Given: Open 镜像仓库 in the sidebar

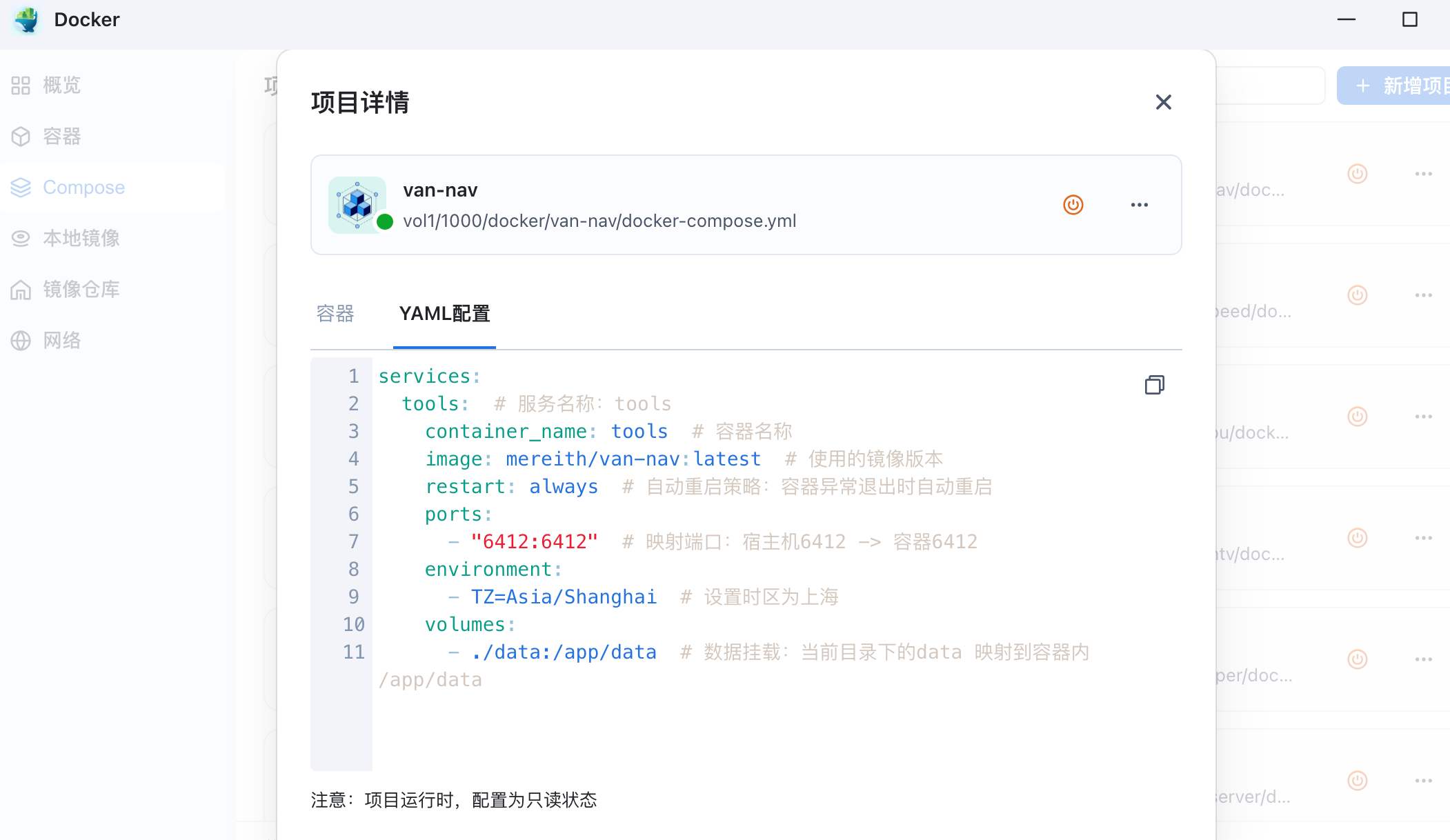Looking at the screenshot, I should (81, 290).
